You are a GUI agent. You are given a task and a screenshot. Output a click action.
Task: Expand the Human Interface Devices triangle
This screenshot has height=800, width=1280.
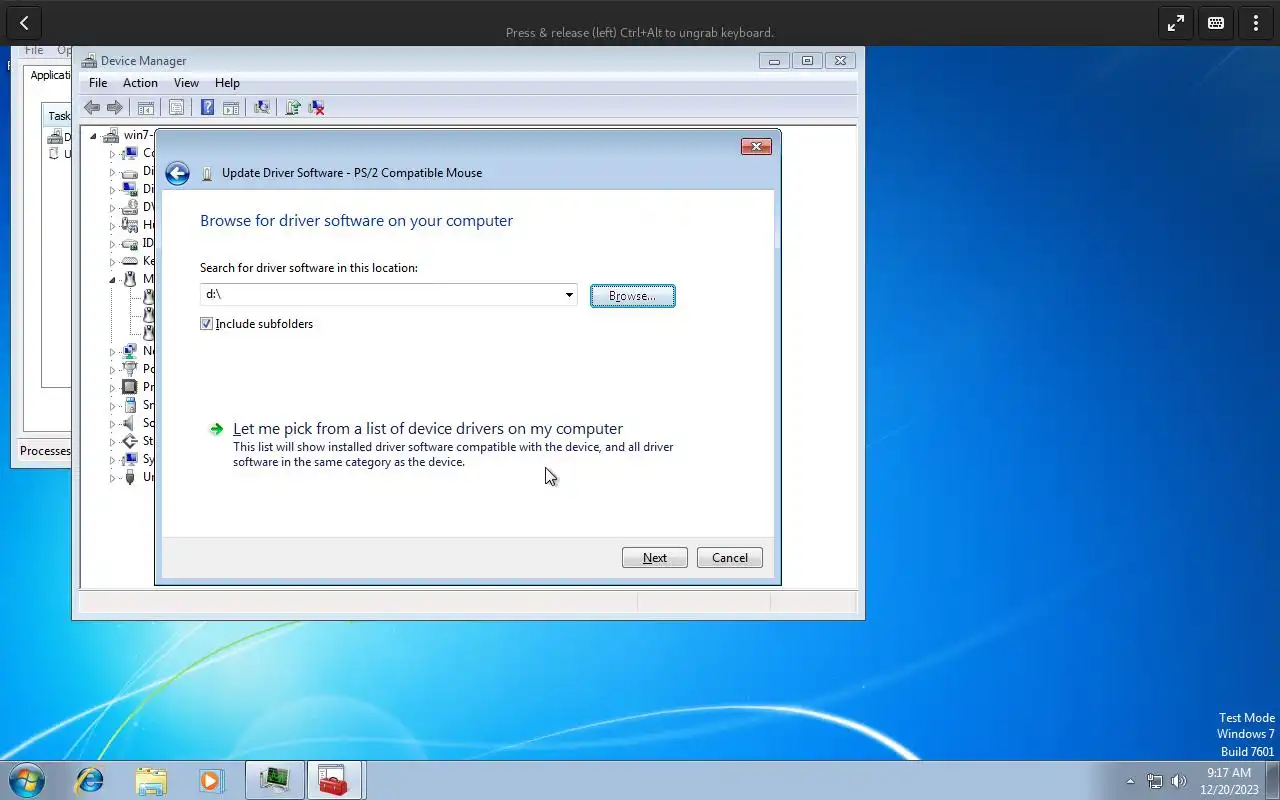point(112,226)
